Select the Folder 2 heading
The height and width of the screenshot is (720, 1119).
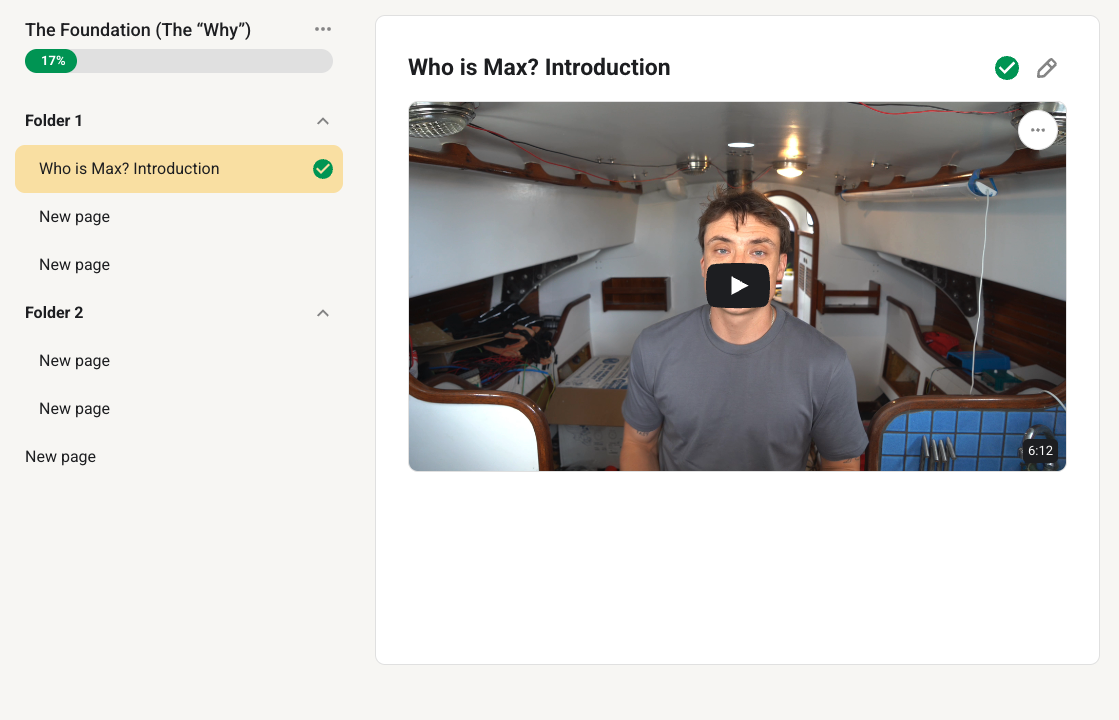(54, 313)
